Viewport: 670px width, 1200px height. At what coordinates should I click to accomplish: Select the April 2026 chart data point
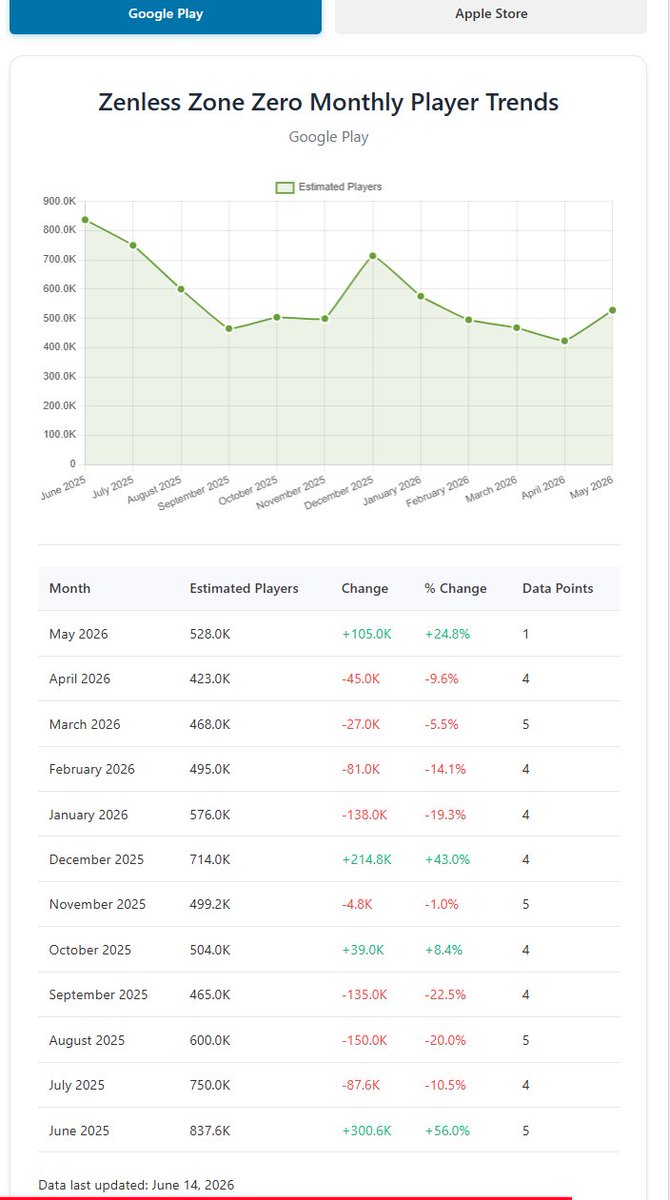[565, 341]
